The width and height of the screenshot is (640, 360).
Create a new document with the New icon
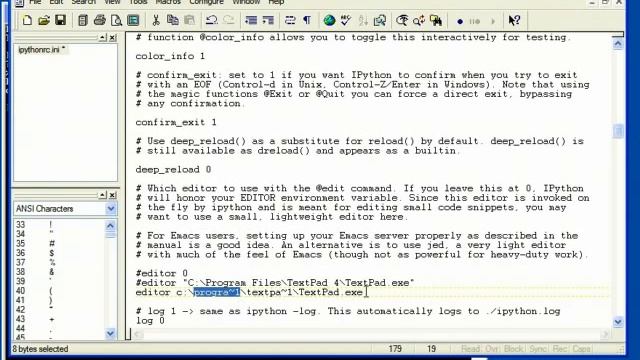(27, 20)
